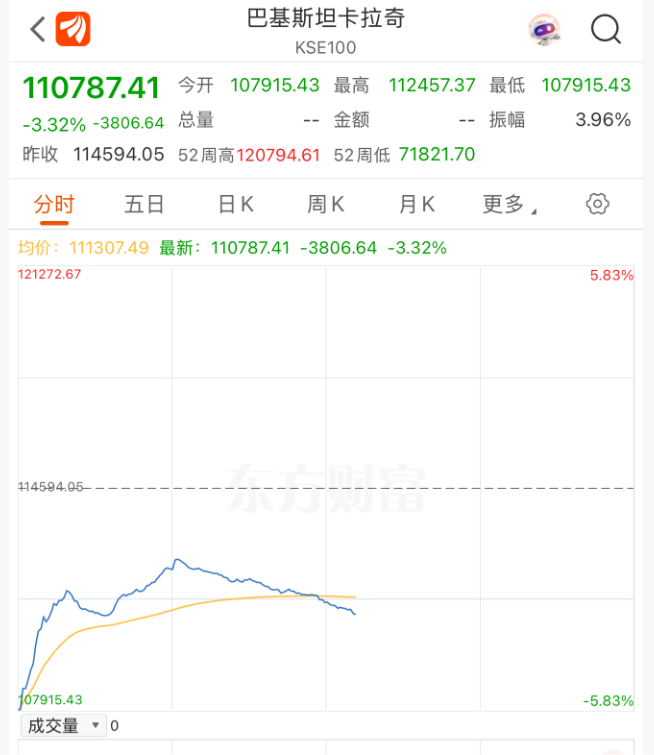
Task: Select the 月K chart tab
Action: (416, 204)
